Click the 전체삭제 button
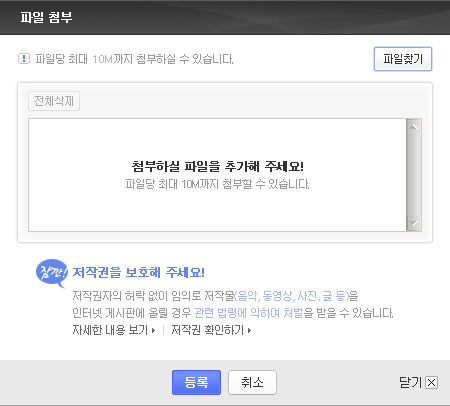The width and height of the screenshot is (450, 406). coord(54,101)
